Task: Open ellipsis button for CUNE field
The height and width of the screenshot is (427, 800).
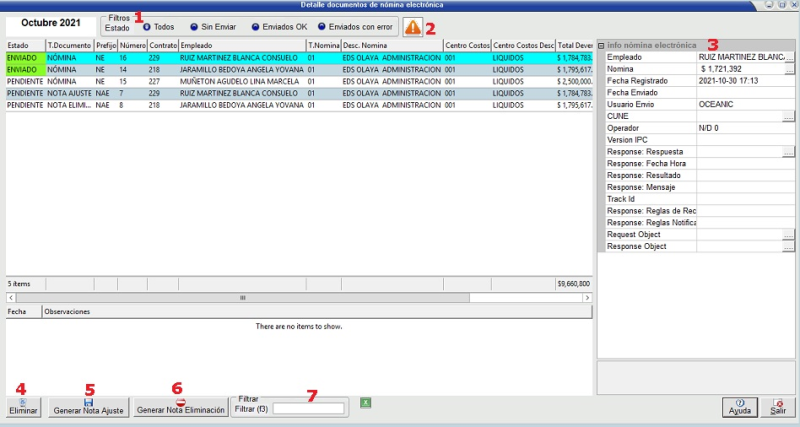Action: coord(788,117)
